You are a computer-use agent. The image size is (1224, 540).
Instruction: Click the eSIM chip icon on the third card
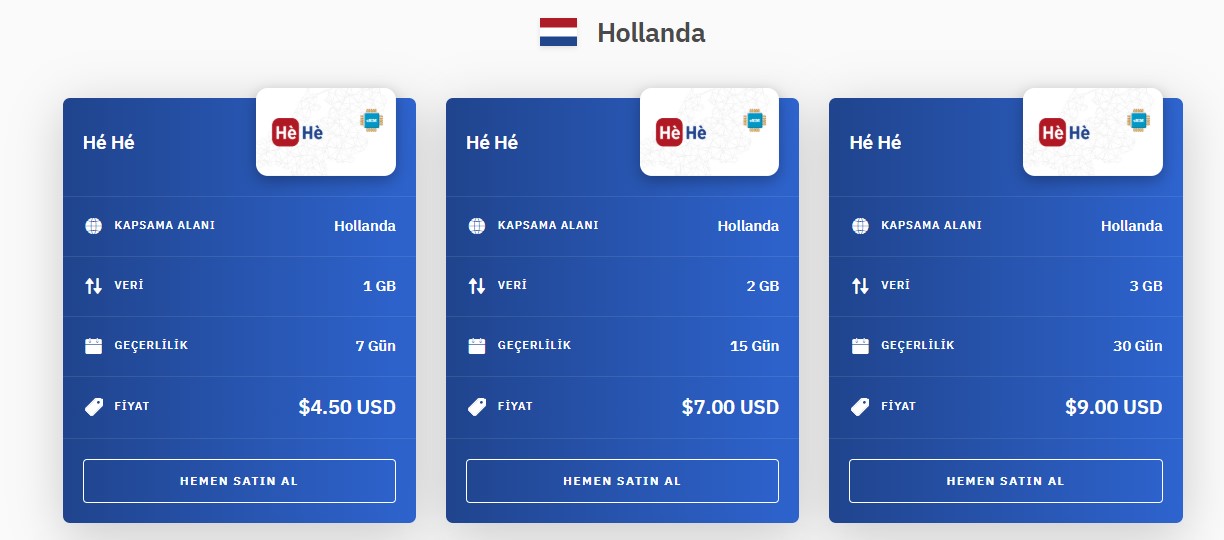click(1137, 119)
